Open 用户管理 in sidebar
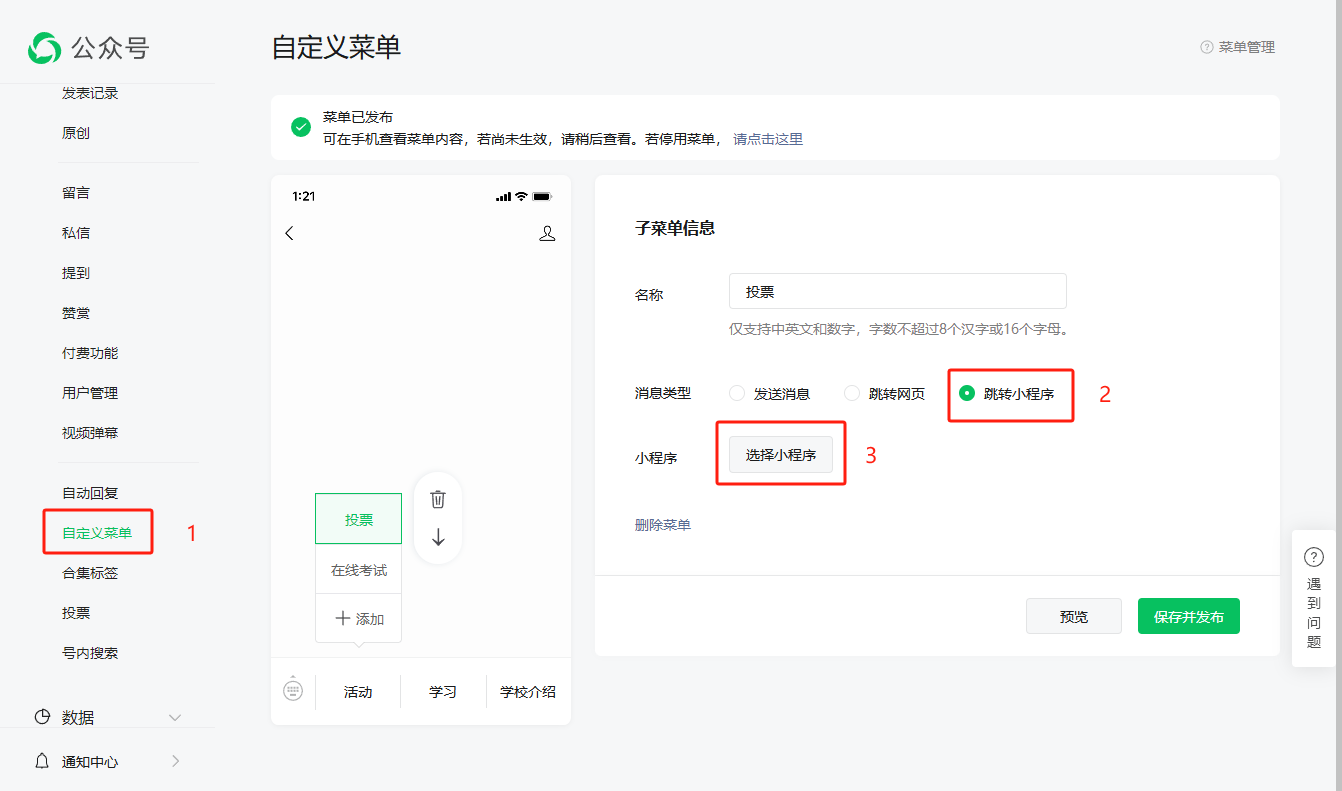1342x791 pixels. coord(90,393)
